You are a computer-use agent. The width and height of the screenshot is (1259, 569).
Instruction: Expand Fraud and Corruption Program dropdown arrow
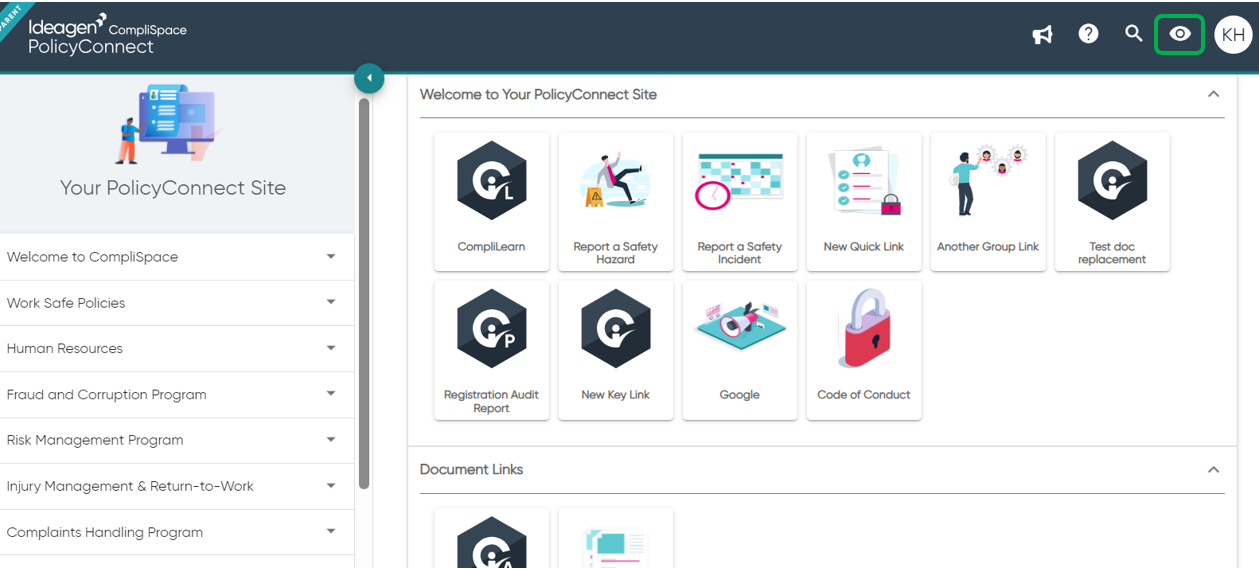331,394
